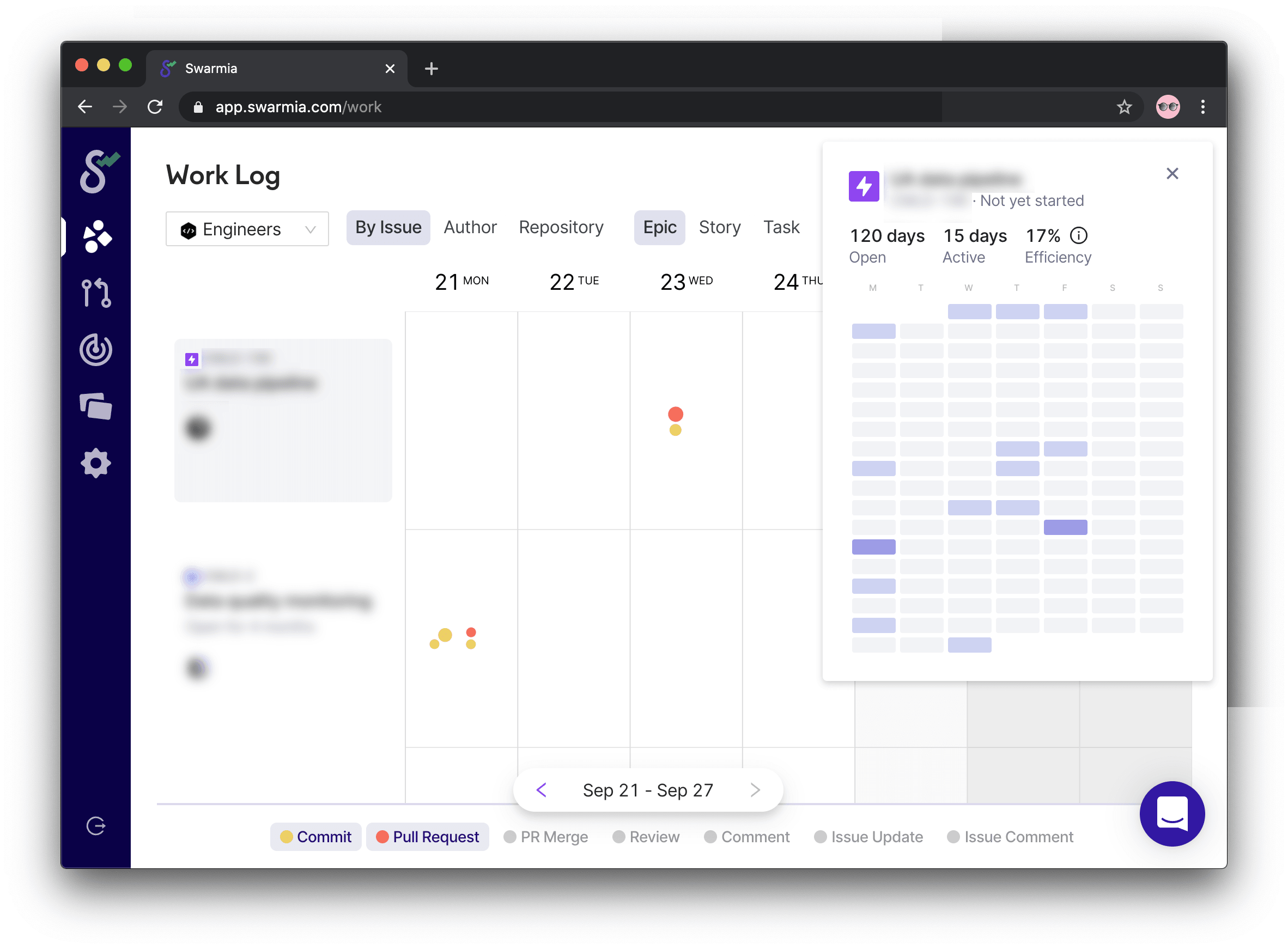Click the efficiency info icon
The image size is (1288, 949).
[1079, 235]
